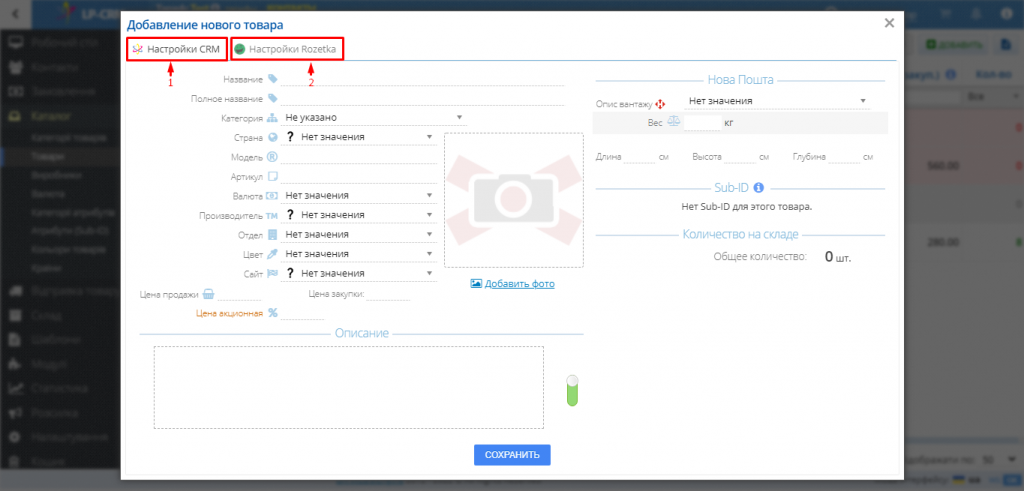Click the 'Общее количество:' label
The image size is (1024, 491).
pyautogui.click(x=761, y=257)
